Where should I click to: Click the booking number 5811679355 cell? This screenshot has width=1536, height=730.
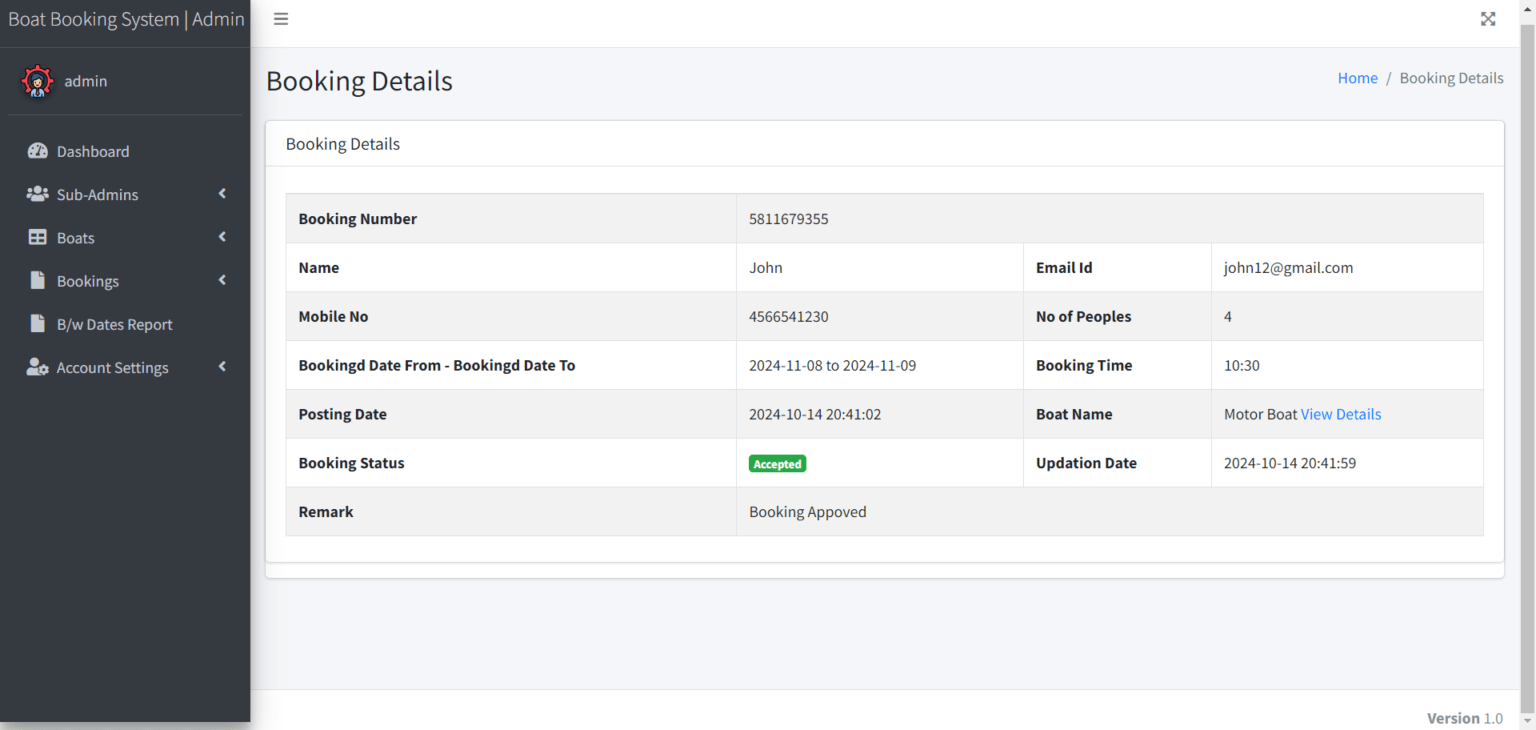(788, 218)
